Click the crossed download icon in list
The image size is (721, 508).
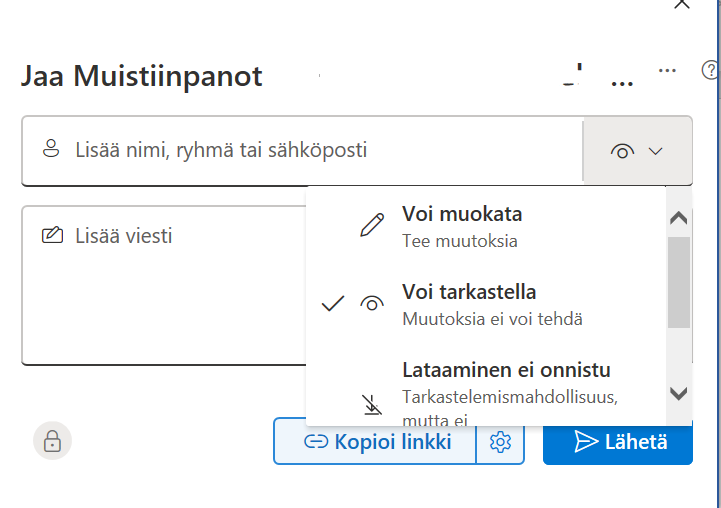click(x=372, y=404)
